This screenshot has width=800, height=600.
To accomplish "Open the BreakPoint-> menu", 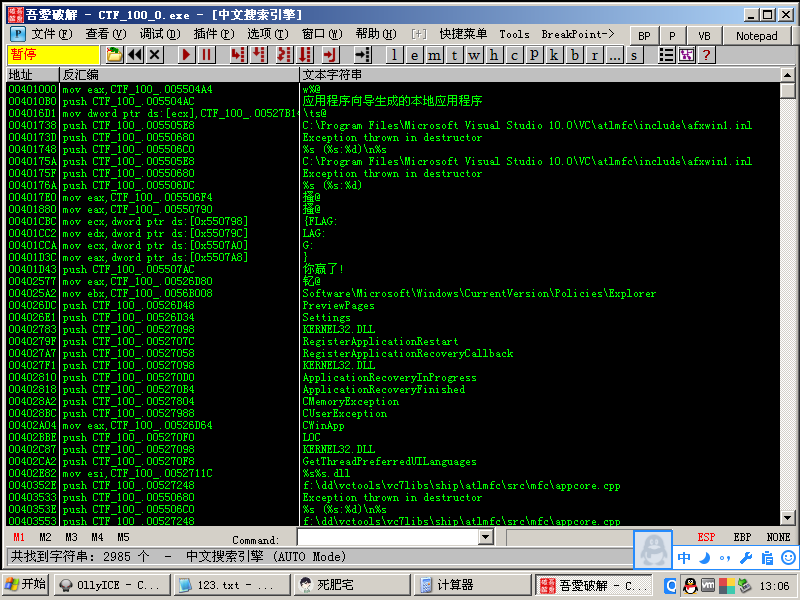I will (577, 34).
